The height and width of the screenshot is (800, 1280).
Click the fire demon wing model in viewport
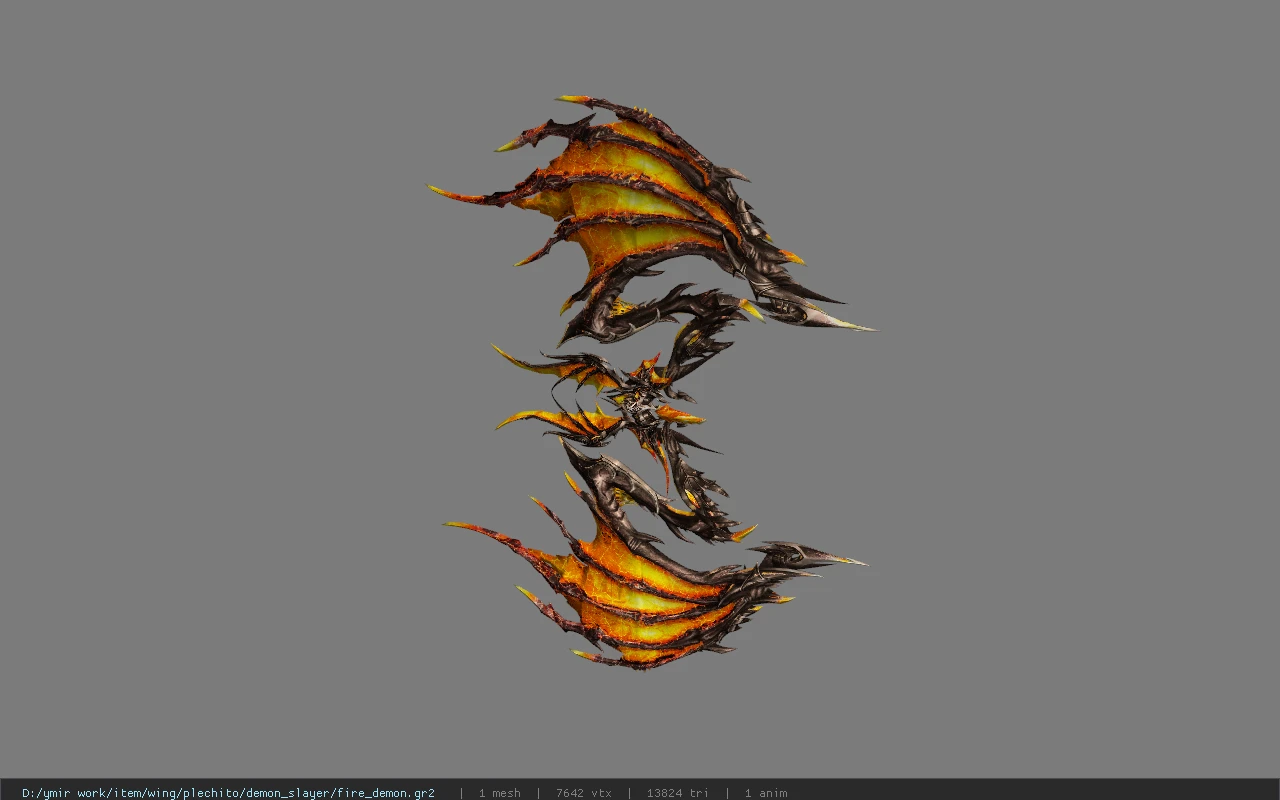click(651, 382)
